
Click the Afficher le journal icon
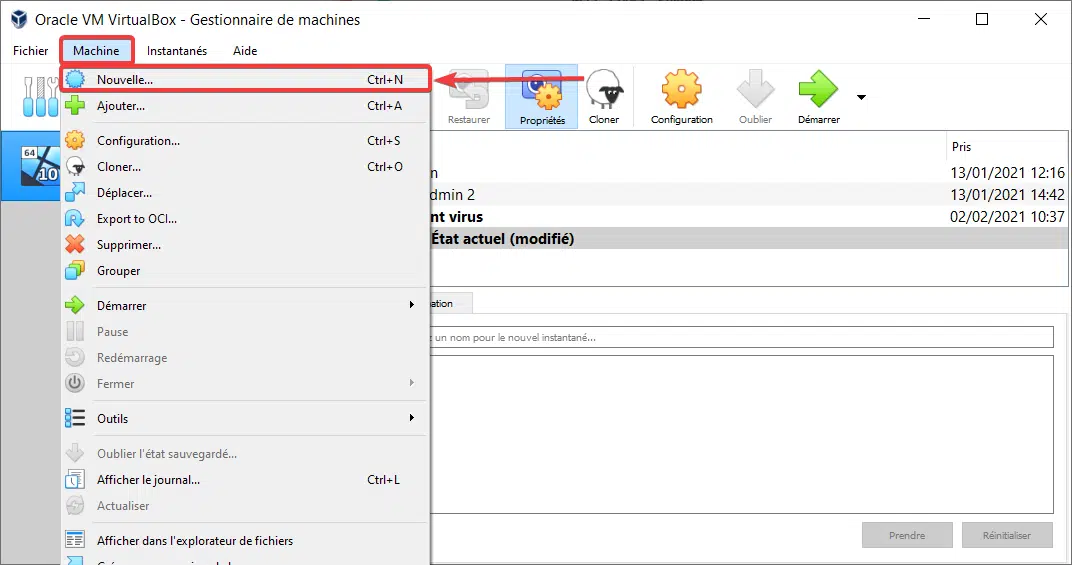[x=75, y=479]
